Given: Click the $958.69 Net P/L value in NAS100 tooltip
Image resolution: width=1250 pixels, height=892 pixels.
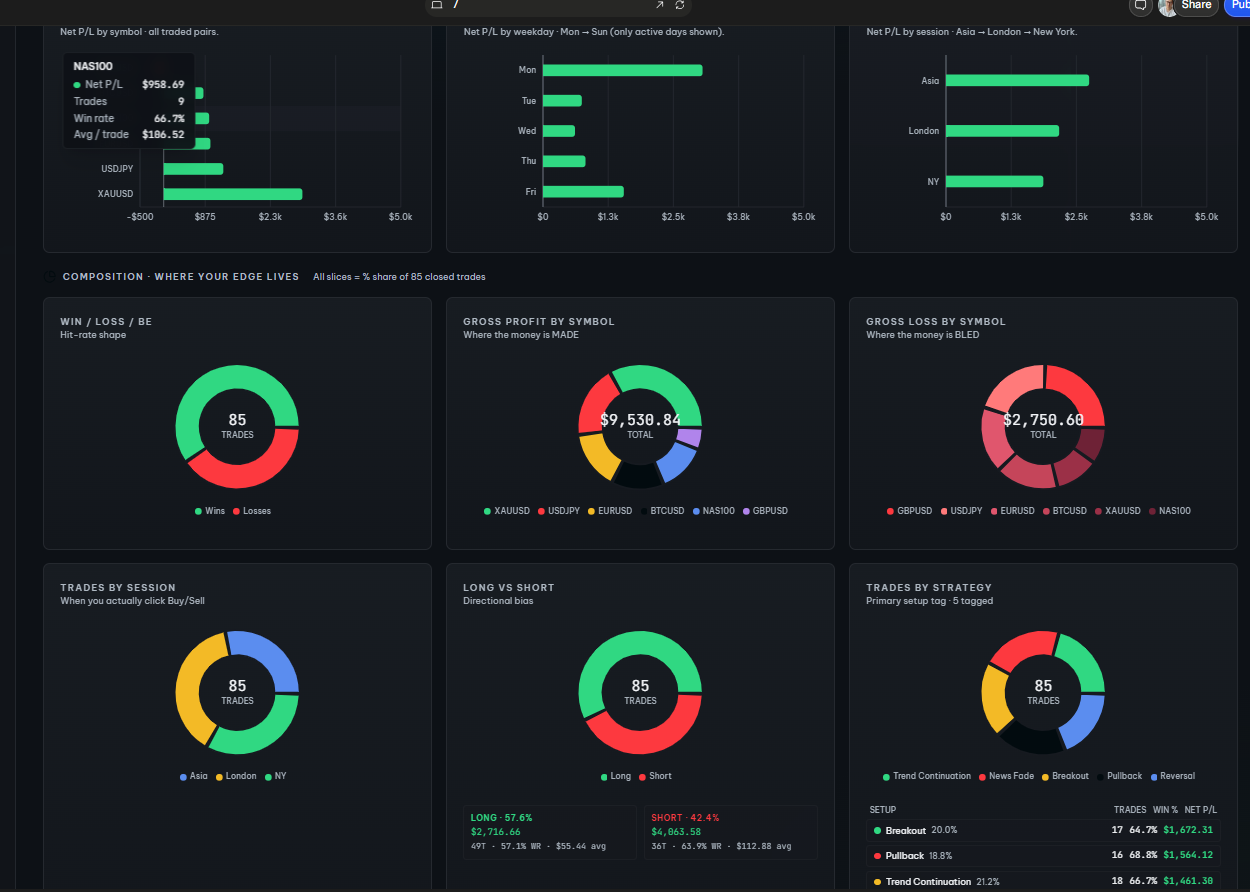Looking at the screenshot, I should click(163, 84).
